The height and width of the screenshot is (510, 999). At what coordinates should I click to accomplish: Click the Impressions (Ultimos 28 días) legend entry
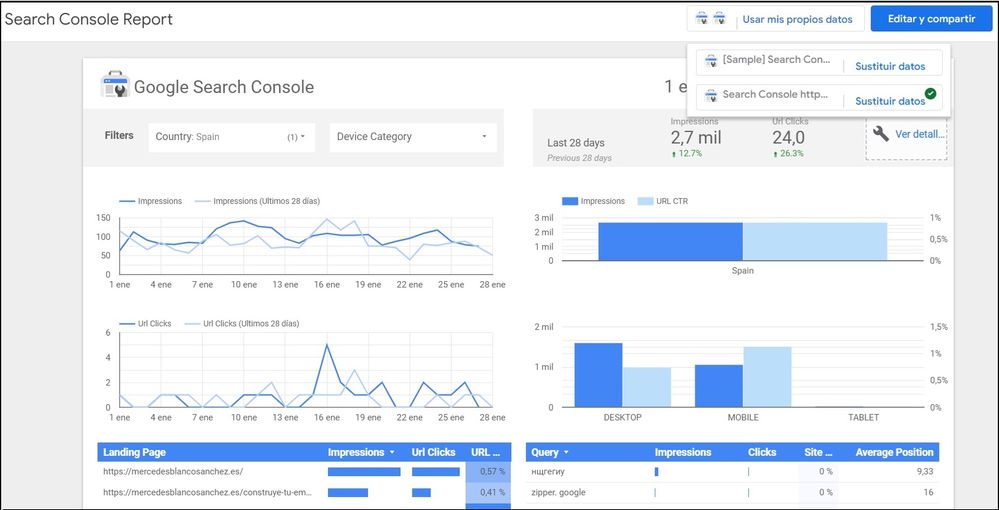pyautogui.click(x=257, y=201)
